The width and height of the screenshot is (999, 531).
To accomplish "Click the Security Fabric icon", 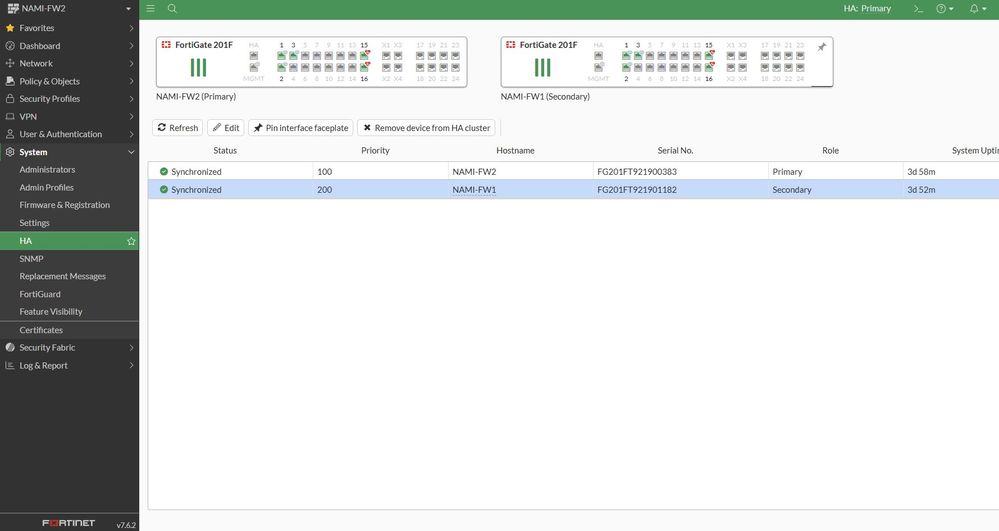I will [10, 347].
